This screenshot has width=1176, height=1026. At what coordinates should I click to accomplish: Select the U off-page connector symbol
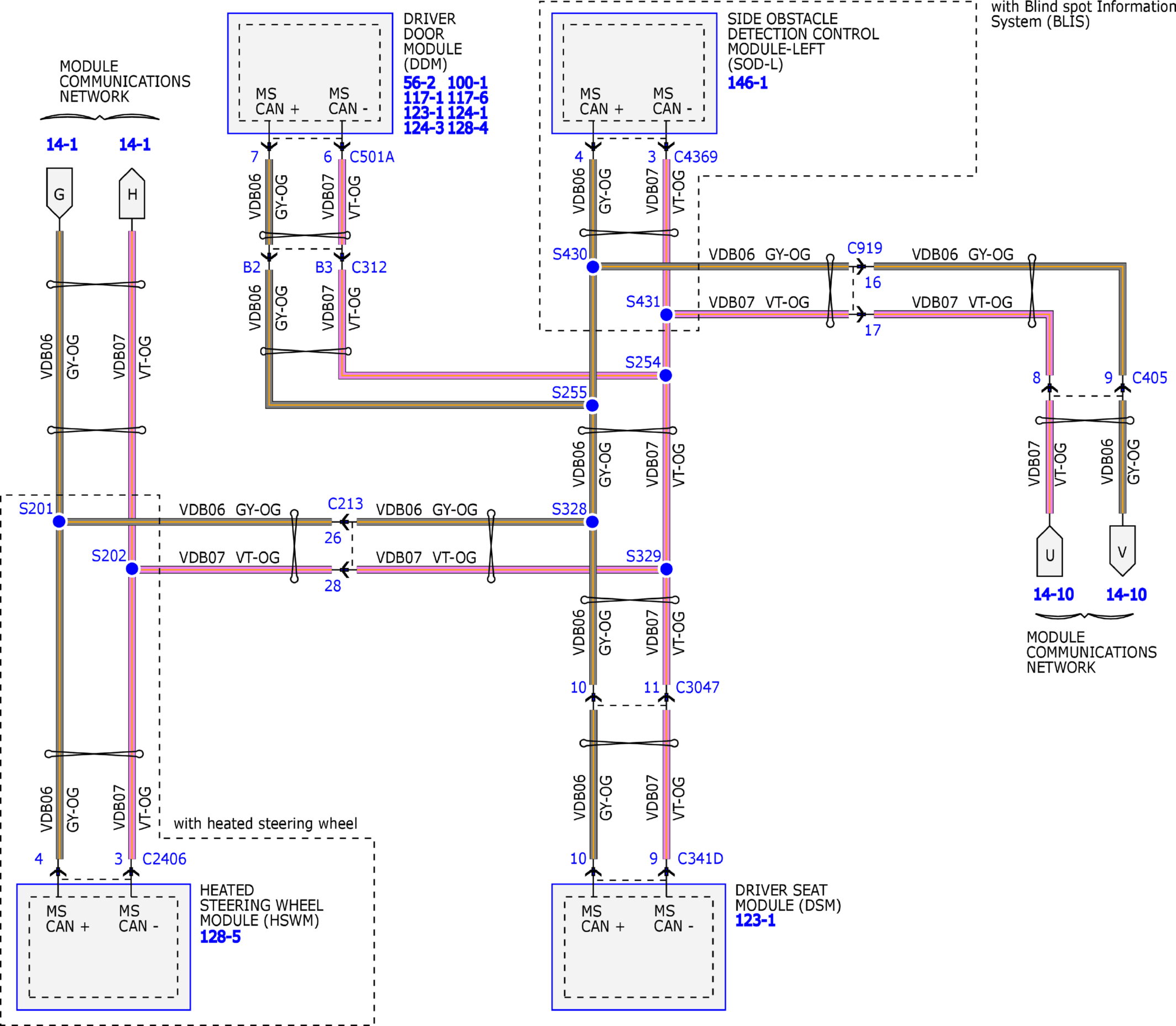pos(1050,551)
